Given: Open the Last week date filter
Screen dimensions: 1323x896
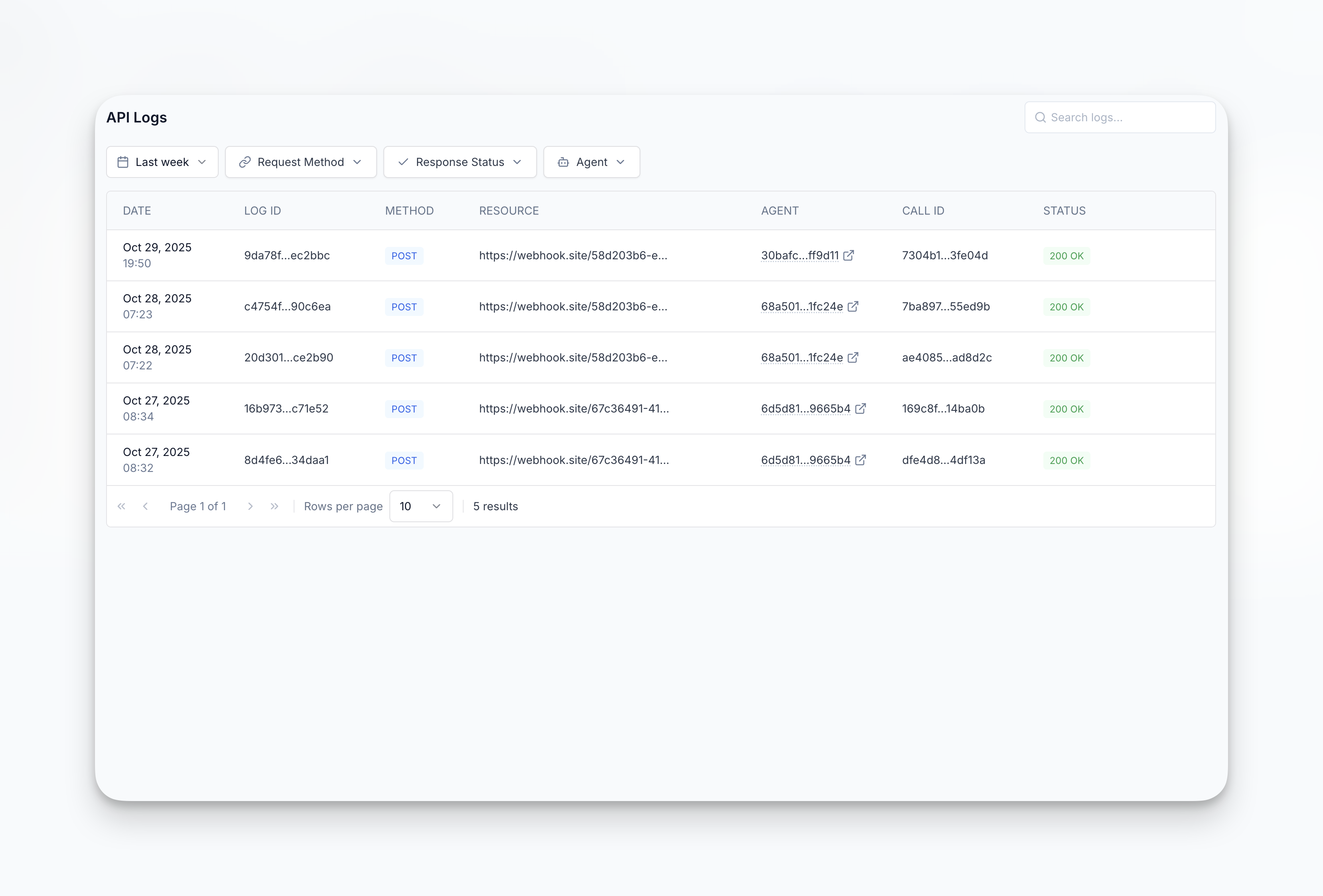Looking at the screenshot, I should click(162, 162).
